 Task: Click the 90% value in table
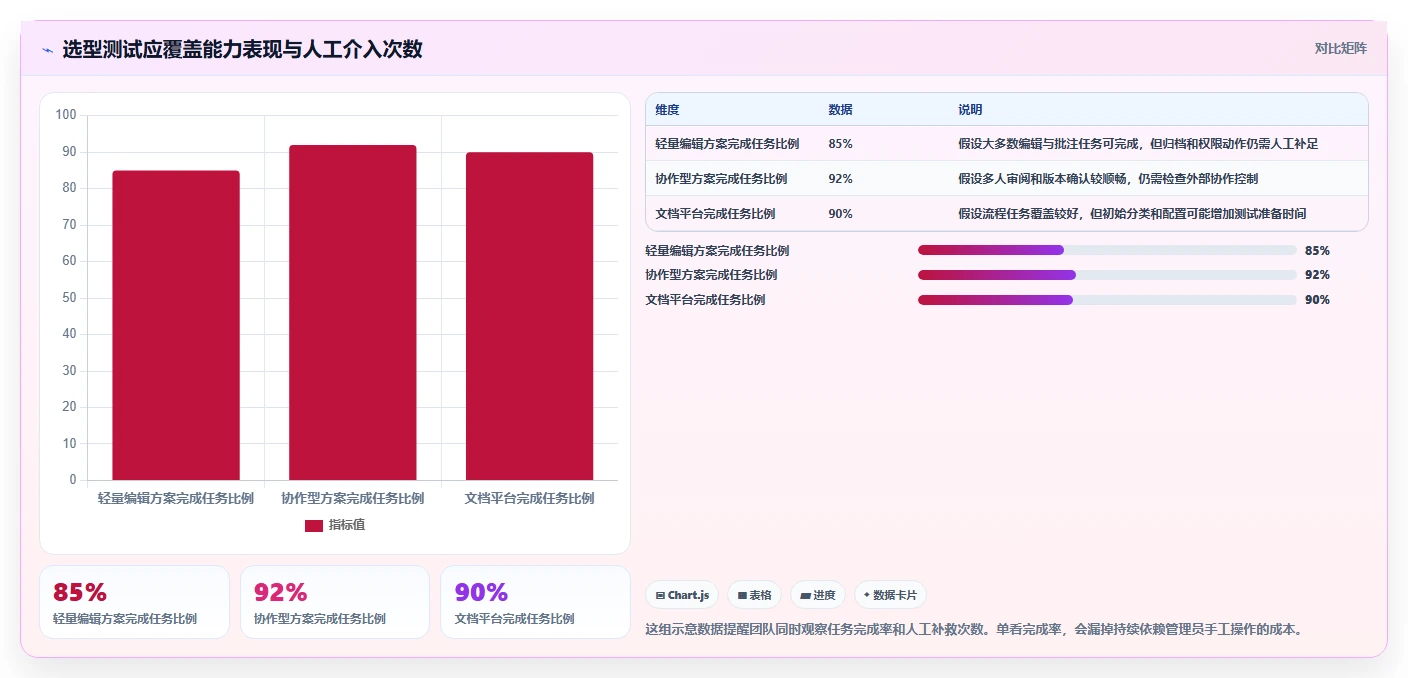click(840, 214)
